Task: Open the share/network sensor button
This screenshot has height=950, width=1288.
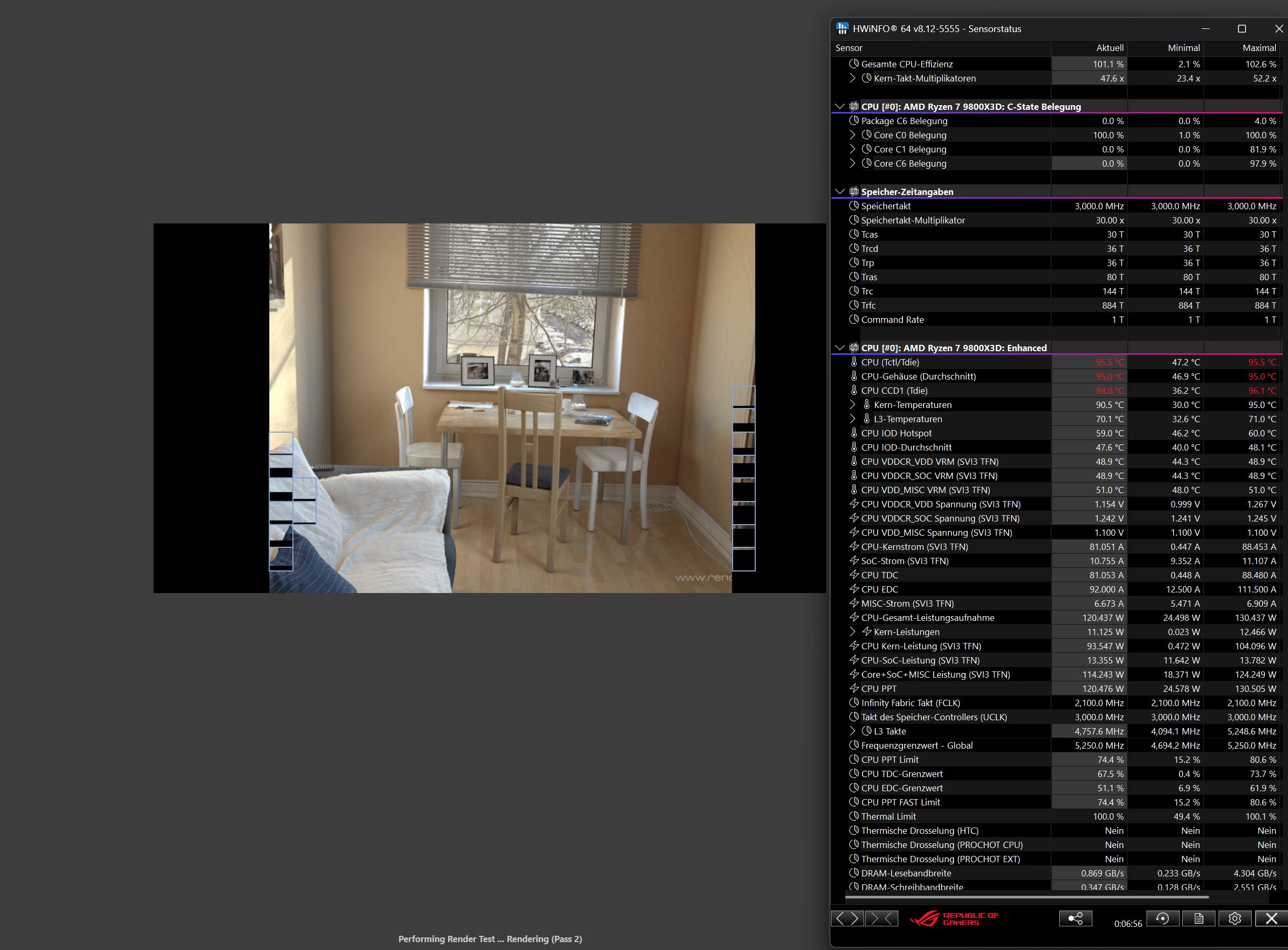Action: (1074, 918)
